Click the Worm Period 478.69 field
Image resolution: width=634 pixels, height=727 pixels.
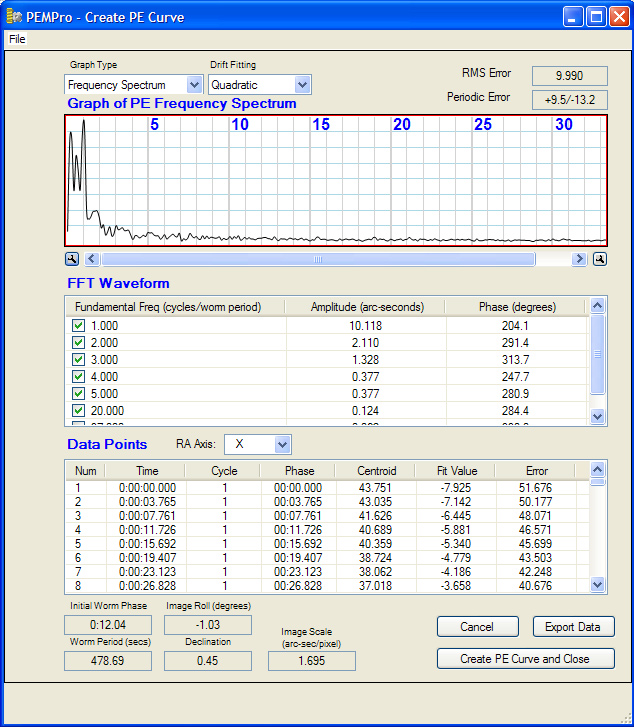108,661
